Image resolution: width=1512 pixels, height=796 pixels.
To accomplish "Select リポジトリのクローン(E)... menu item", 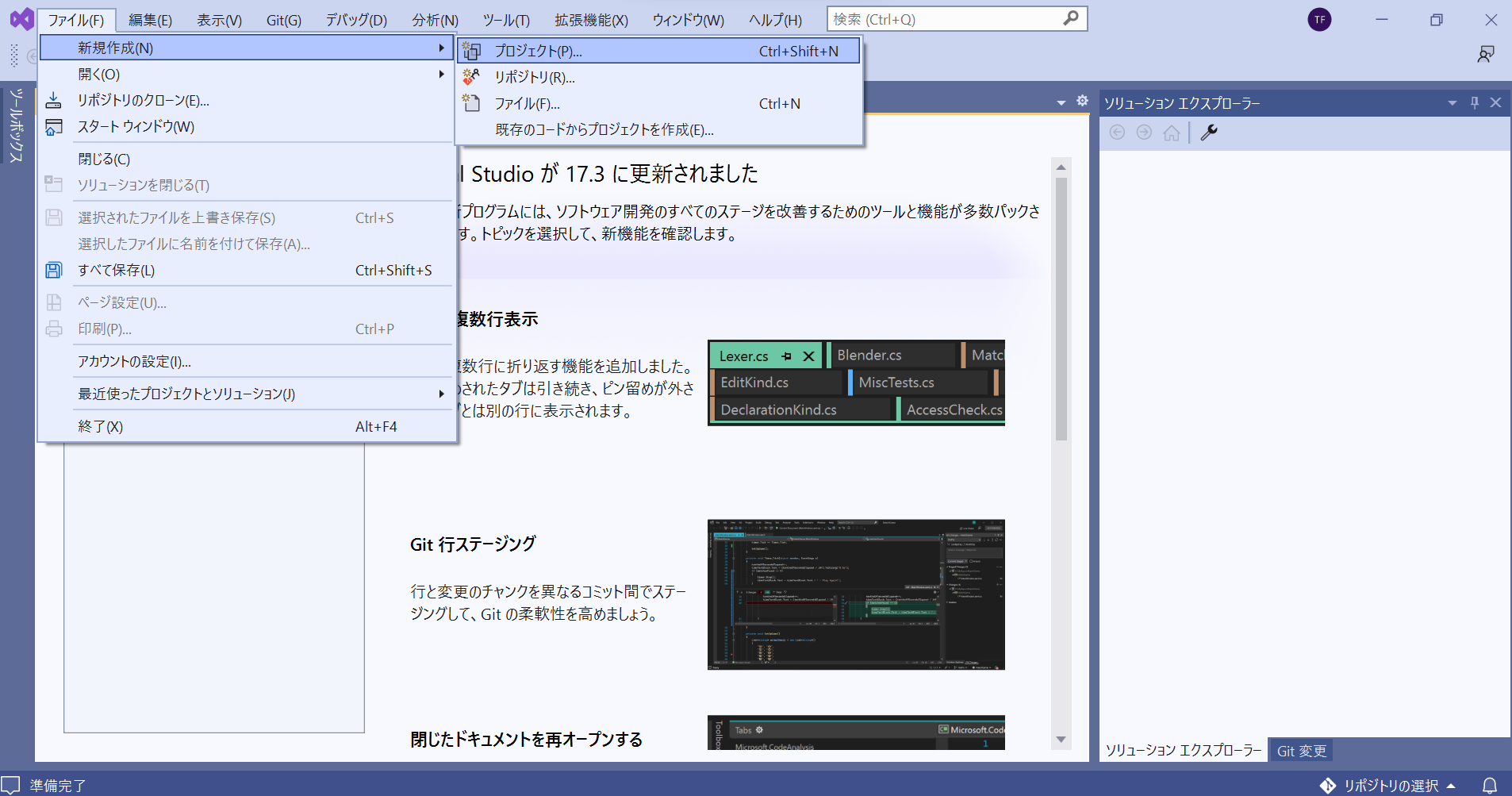I will pos(247,100).
